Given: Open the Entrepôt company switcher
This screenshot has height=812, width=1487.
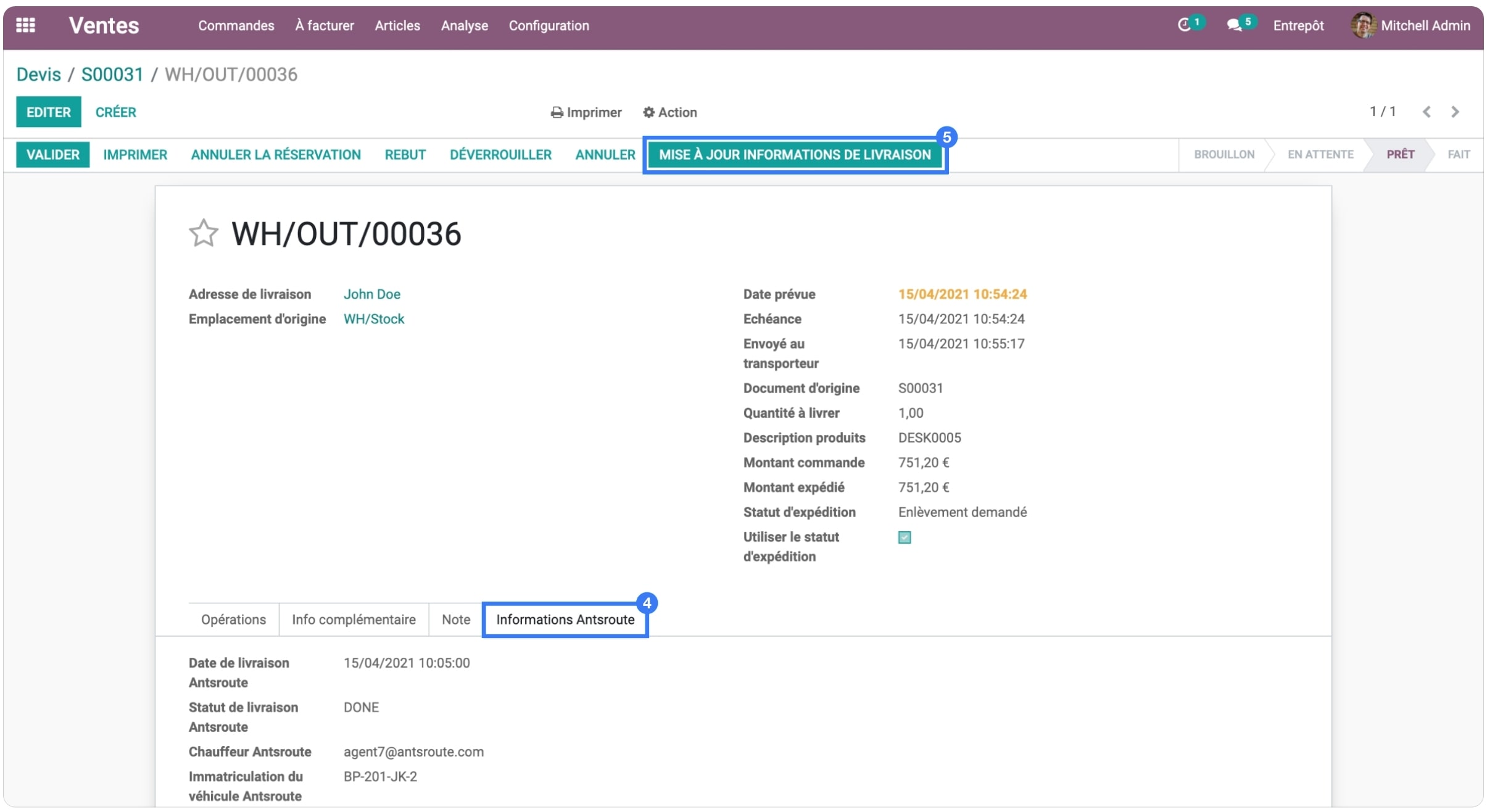Looking at the screenshot, I should pos(1298,25).
